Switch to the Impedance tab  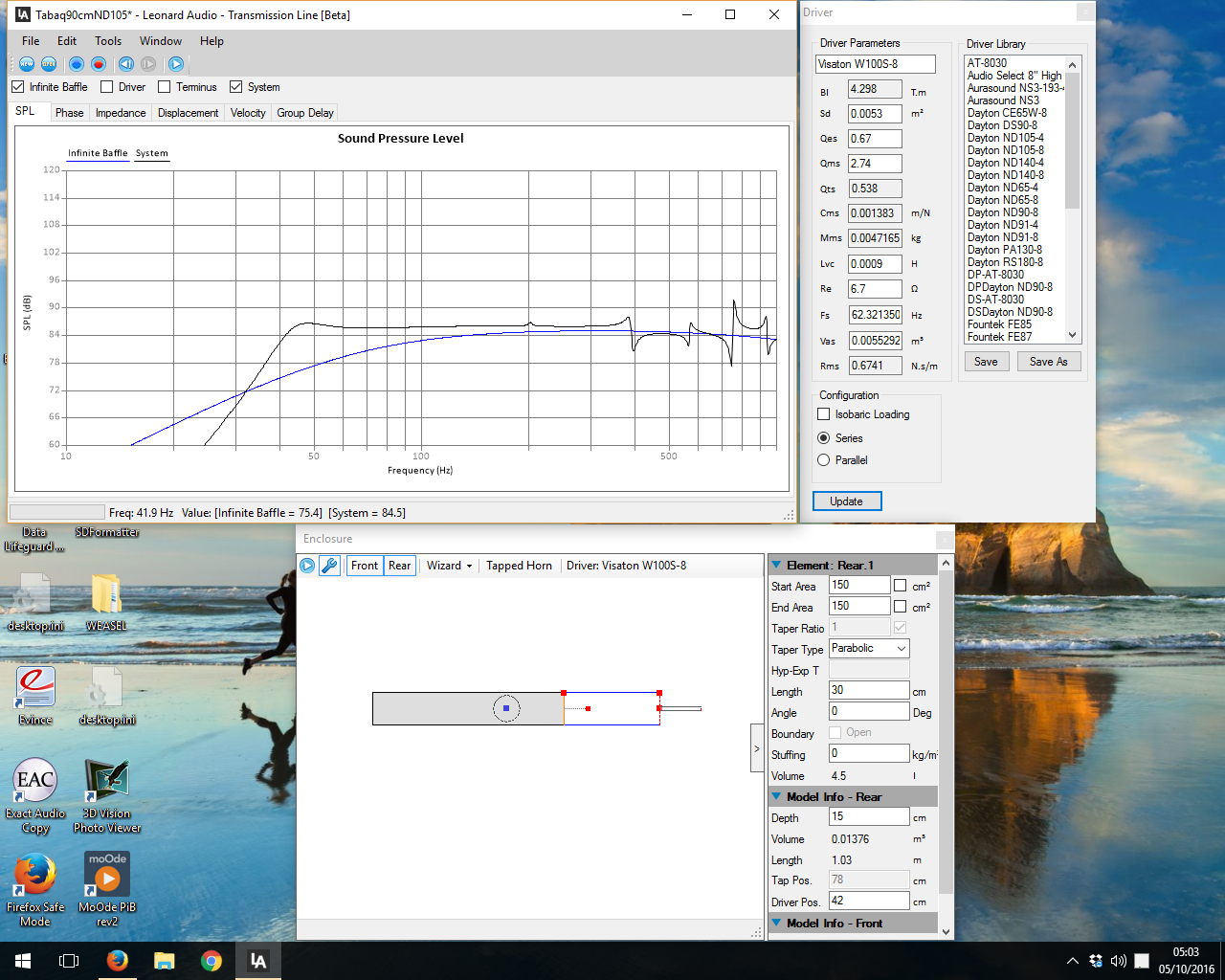121,113
